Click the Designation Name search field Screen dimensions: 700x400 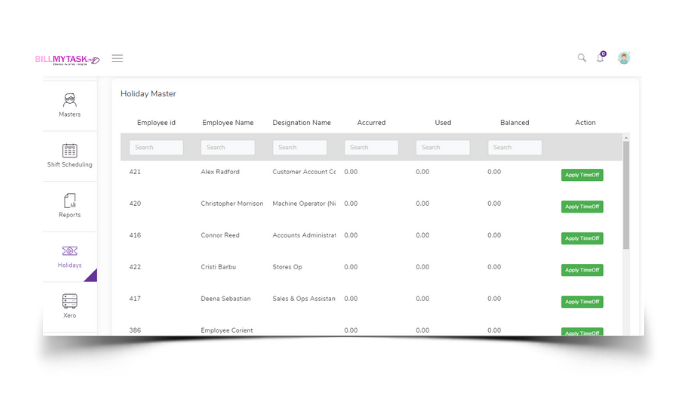pos(300,147)
